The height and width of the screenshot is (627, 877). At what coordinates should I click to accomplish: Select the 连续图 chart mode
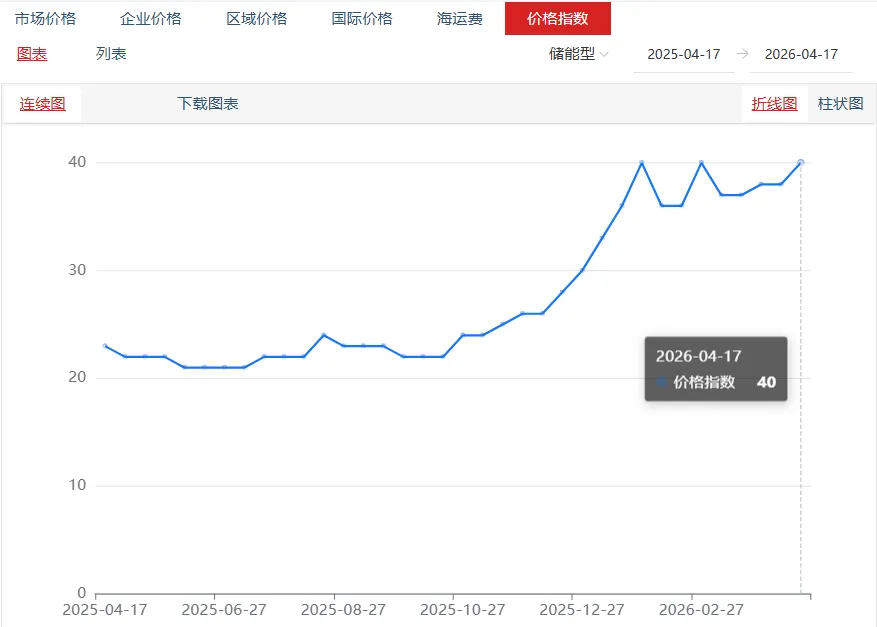point(42,103)
